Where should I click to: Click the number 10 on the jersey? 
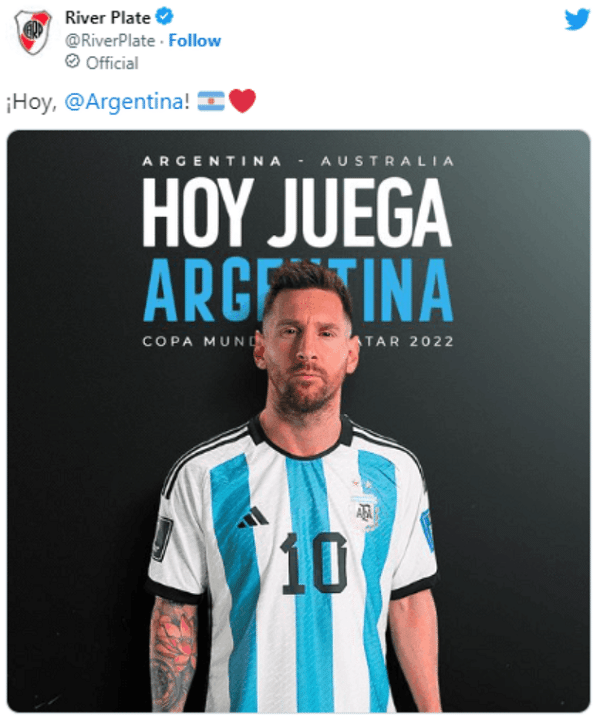point(314,563)
